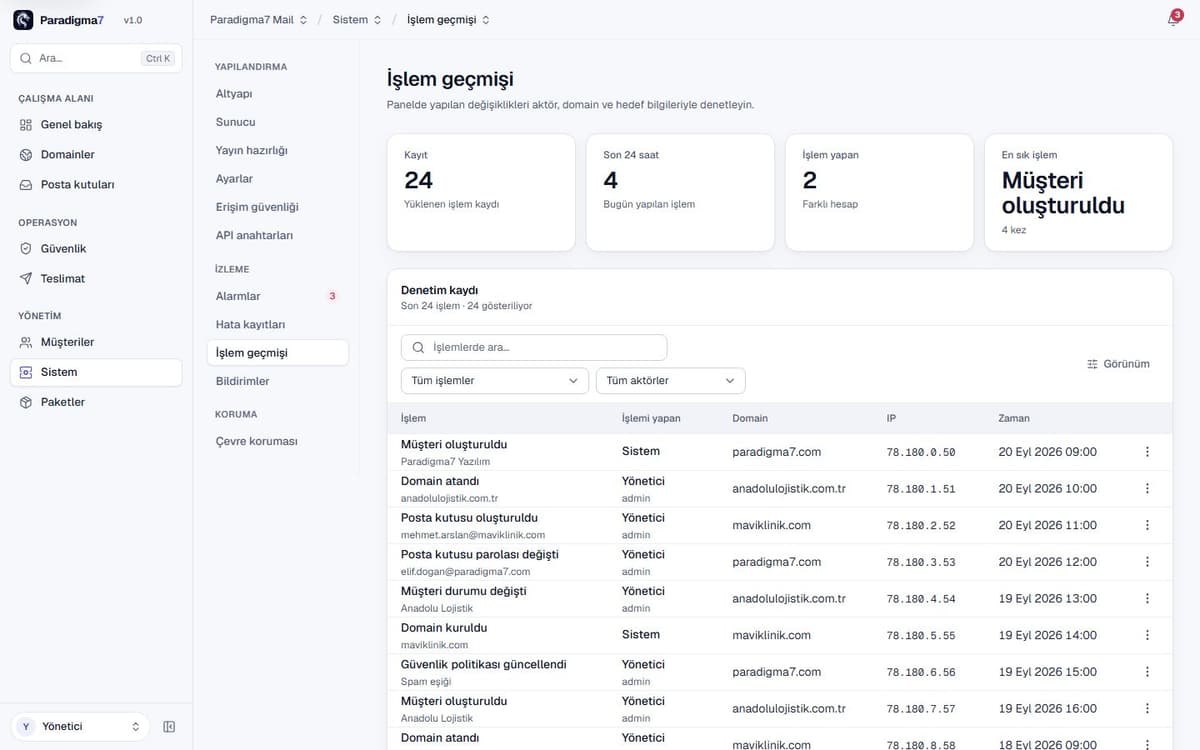Click the Paketler box icon
1200x750 pixels.
point(26,402)
